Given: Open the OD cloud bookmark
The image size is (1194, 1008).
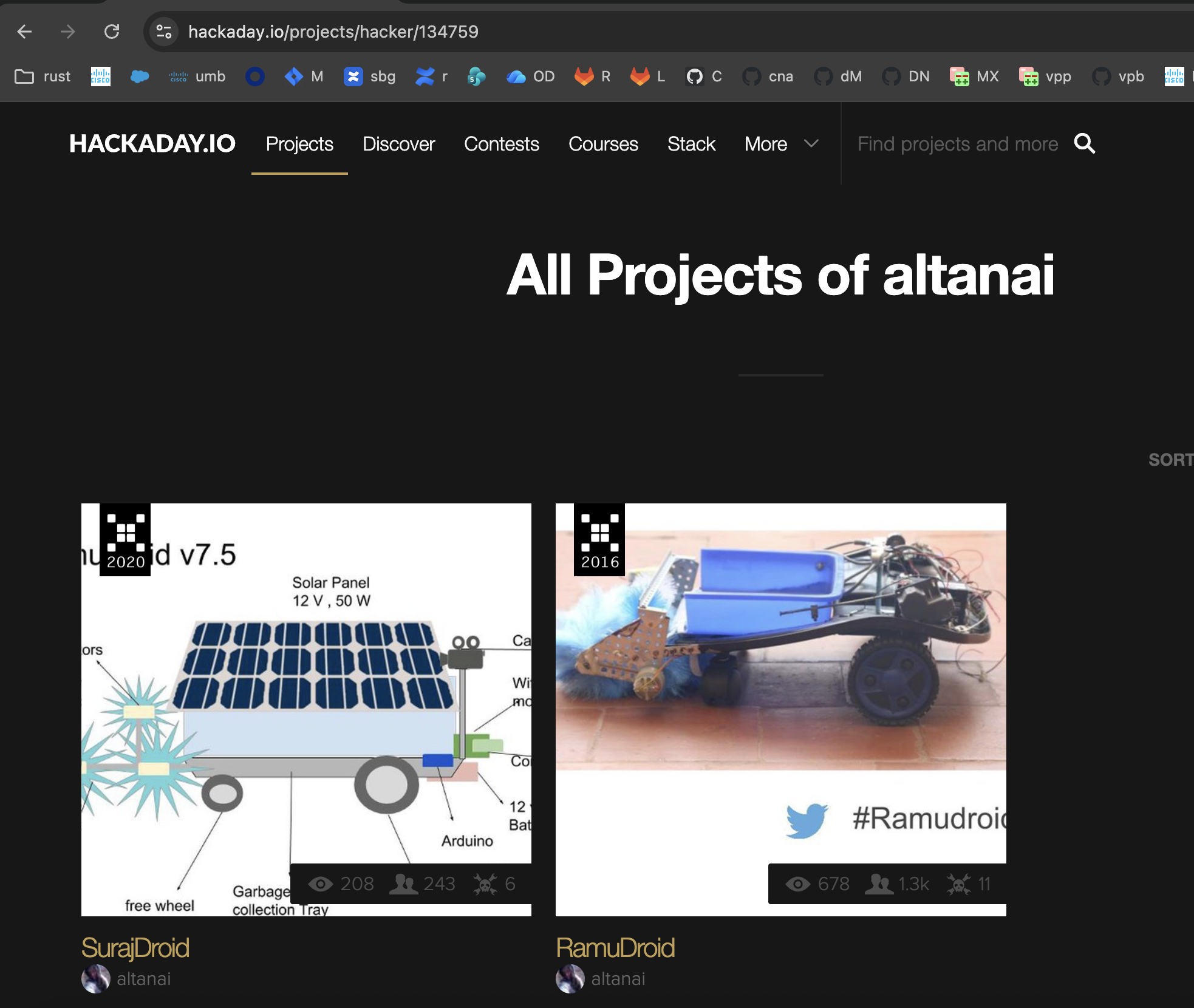Looking at the screenshot, I should coord(530,77).
